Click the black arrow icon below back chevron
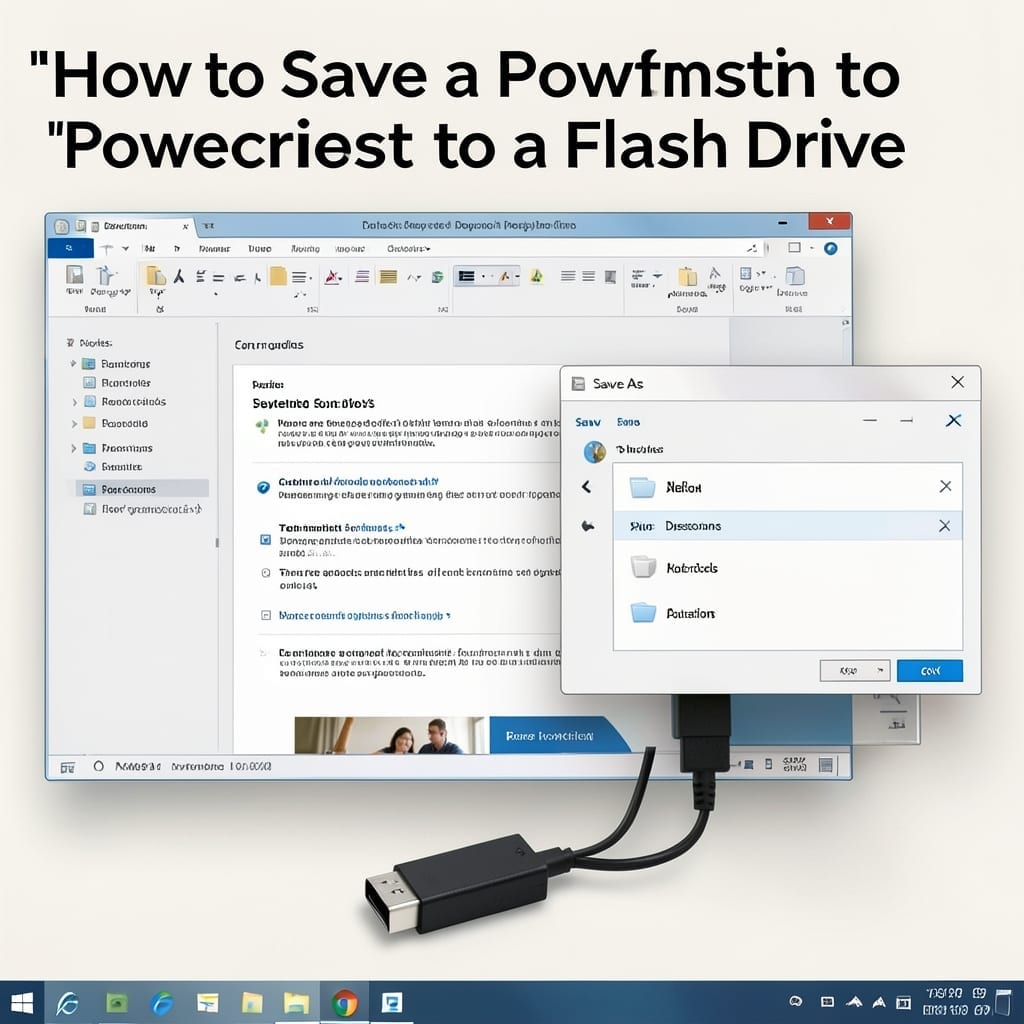This screenshot has width=1024, height=1024. (588, 526)
